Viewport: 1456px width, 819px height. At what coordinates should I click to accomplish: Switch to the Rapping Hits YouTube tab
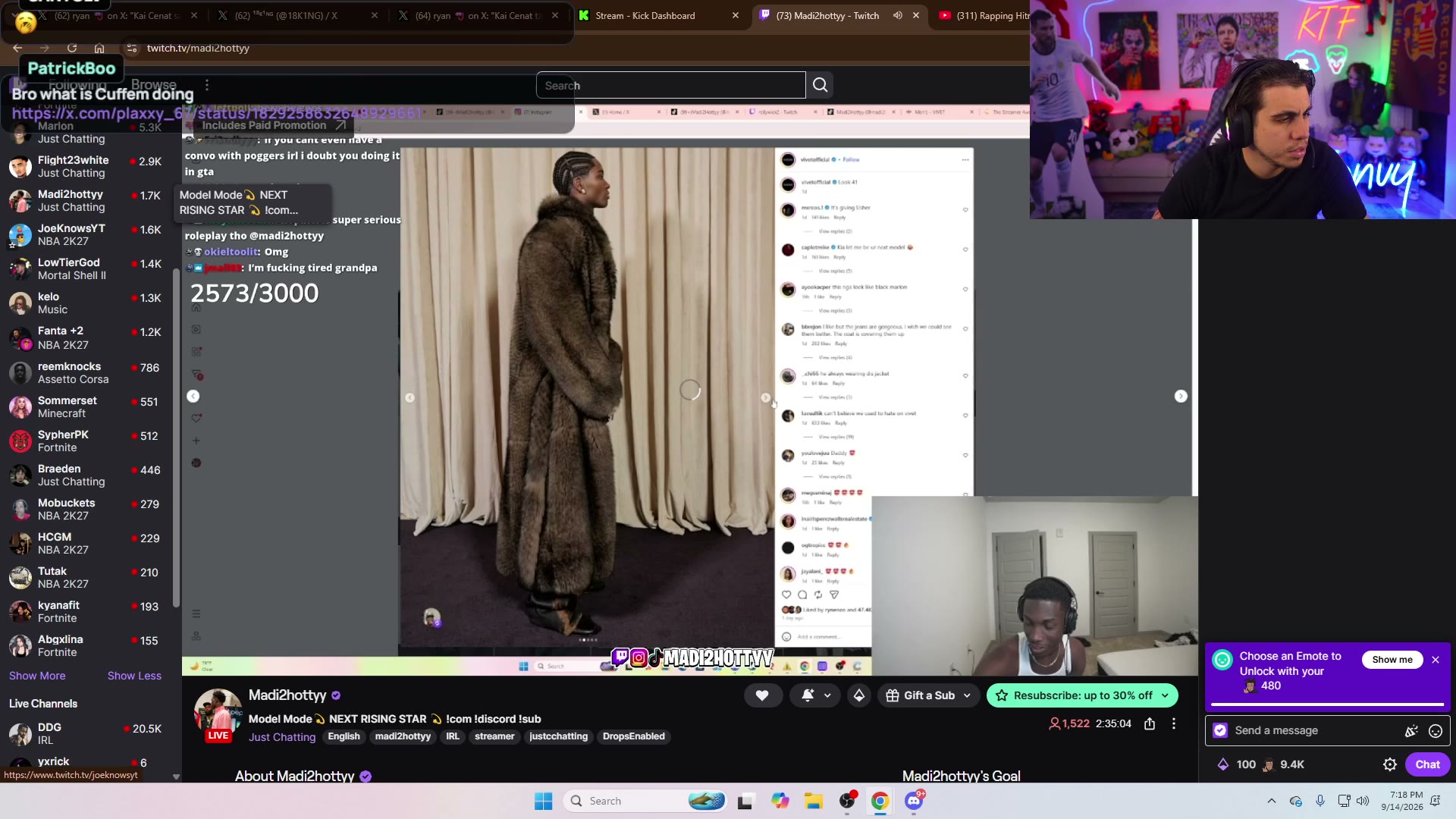(x=983, y=16)
